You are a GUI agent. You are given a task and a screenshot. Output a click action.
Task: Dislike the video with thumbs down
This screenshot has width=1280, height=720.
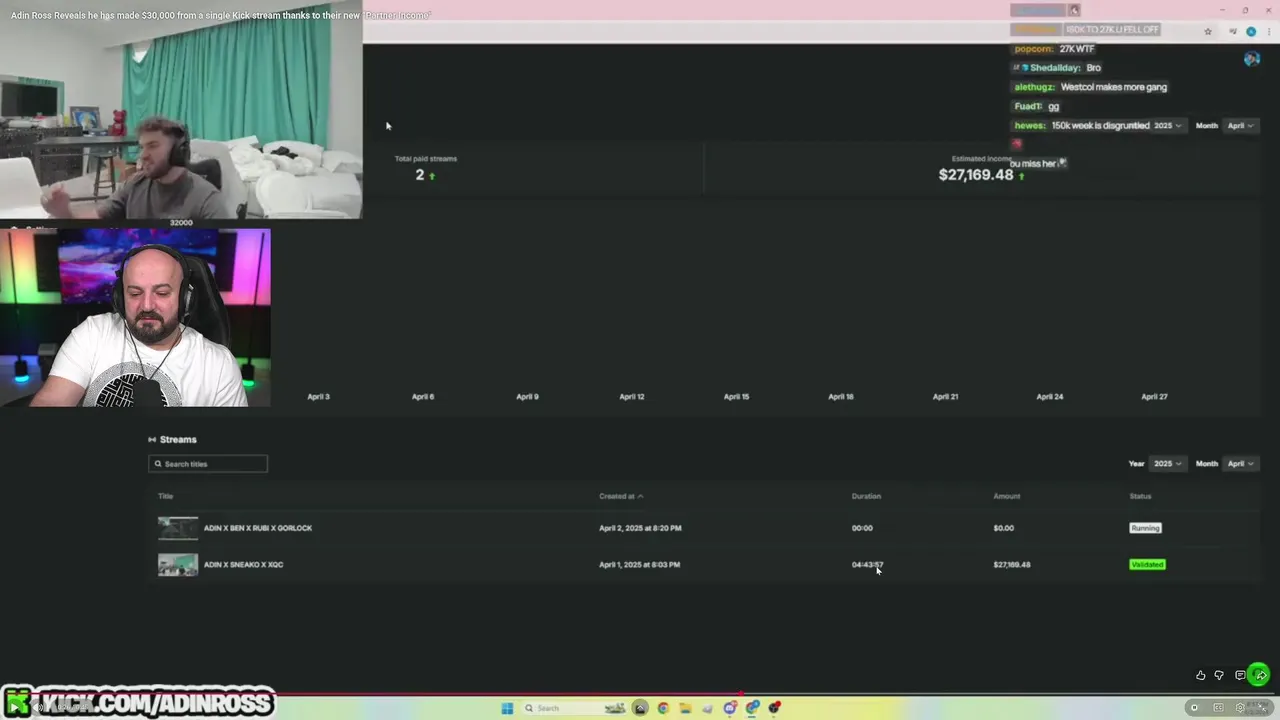click(x=1219, y=675)
